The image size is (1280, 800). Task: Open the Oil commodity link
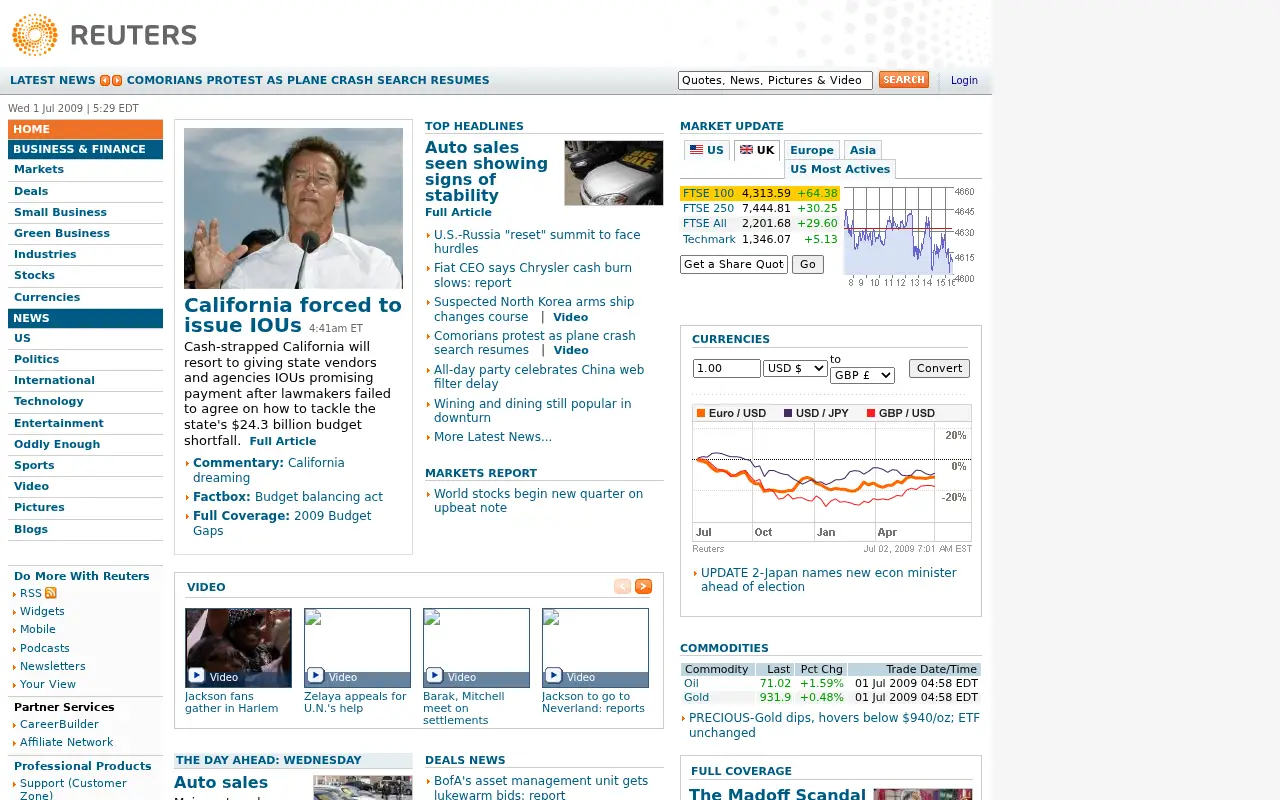click(x=691, y=683)
